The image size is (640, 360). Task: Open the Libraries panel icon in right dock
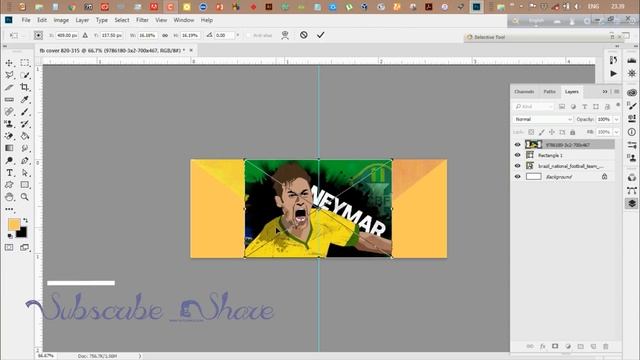pyautogui.click(x=632, y=93)
